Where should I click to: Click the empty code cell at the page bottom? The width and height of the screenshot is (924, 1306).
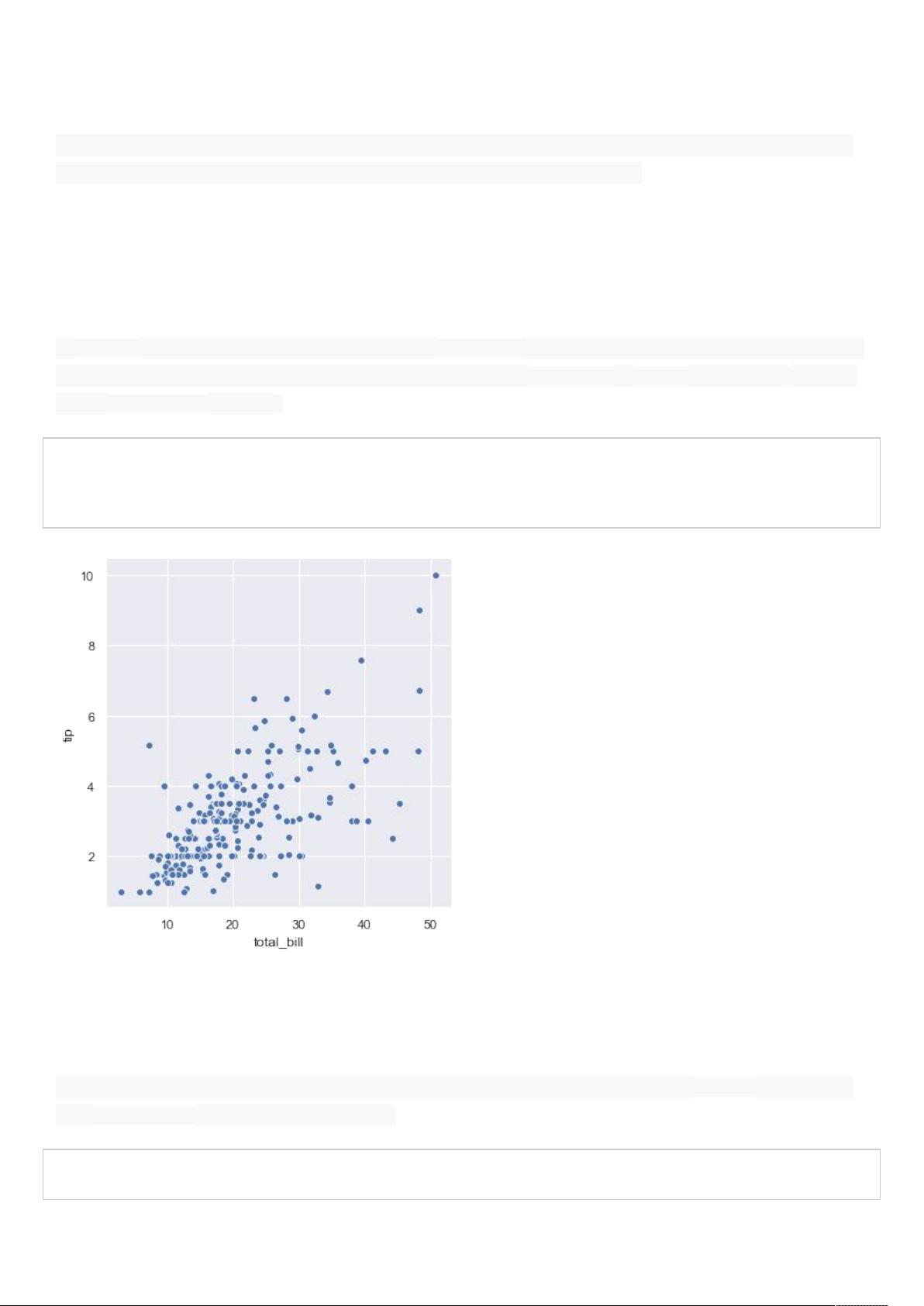coord(461,1173)
